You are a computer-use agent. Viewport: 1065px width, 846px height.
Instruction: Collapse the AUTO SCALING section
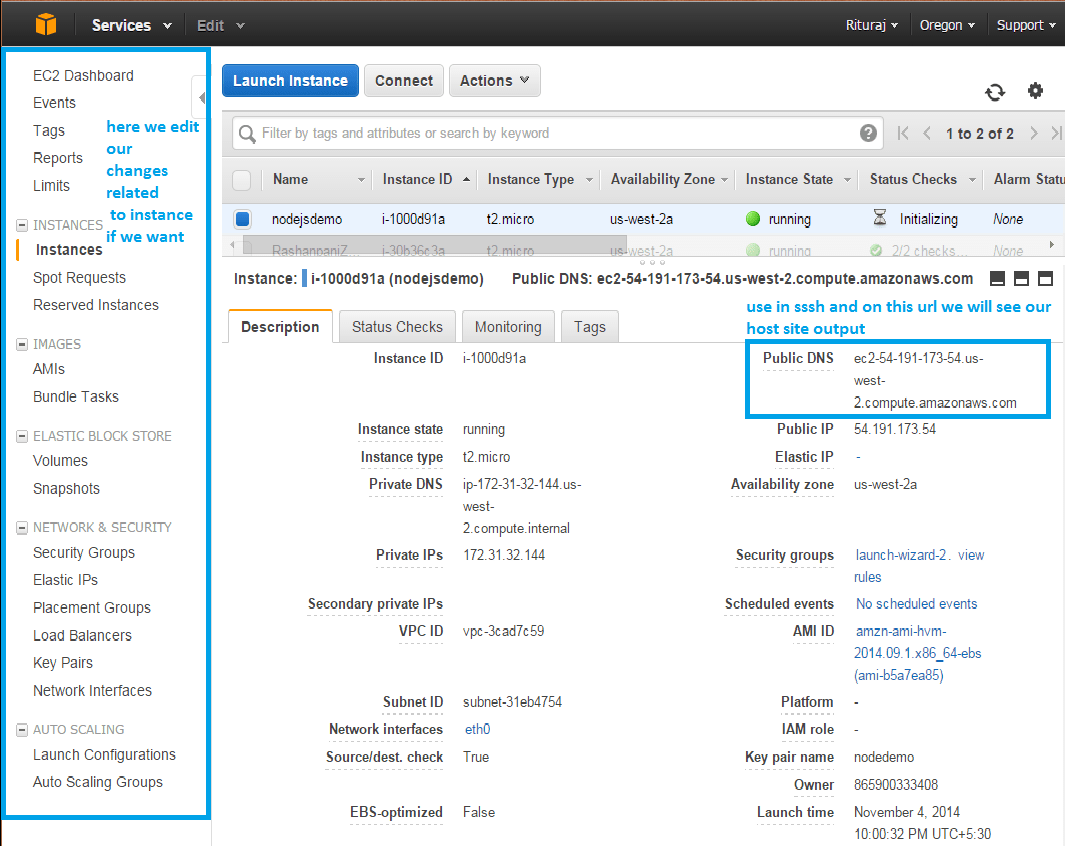(x=22, y=730)
